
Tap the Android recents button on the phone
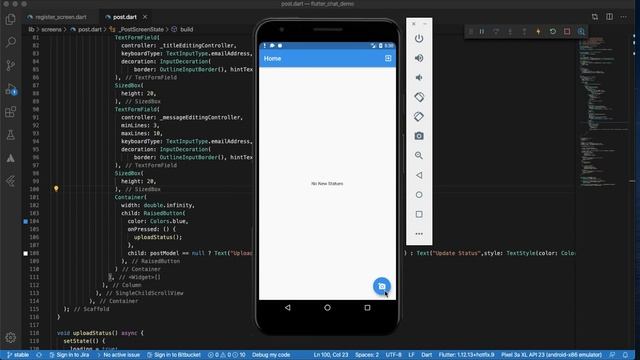(367, 308)
